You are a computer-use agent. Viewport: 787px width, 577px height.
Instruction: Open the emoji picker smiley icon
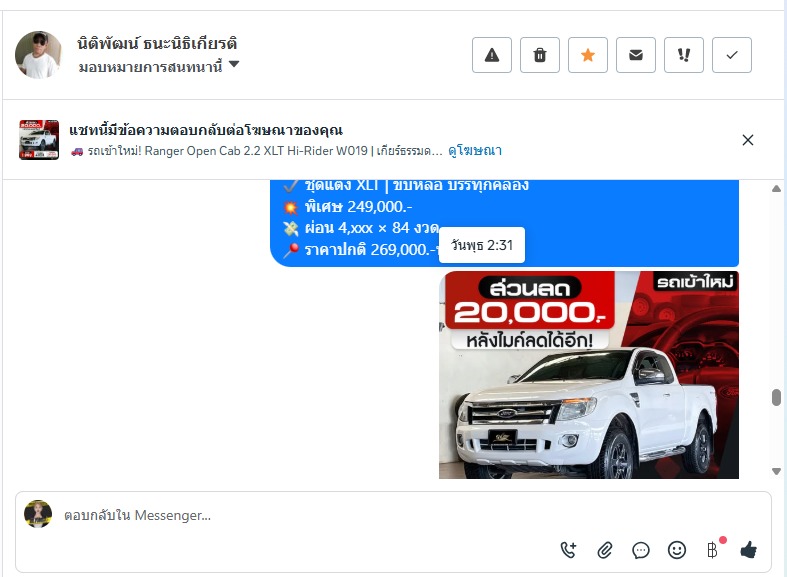(677, 550)
